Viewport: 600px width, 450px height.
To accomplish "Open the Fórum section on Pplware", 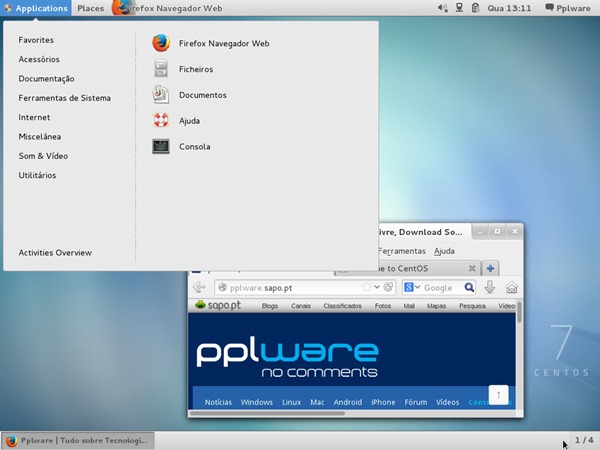I will click(x=416, y=402).
